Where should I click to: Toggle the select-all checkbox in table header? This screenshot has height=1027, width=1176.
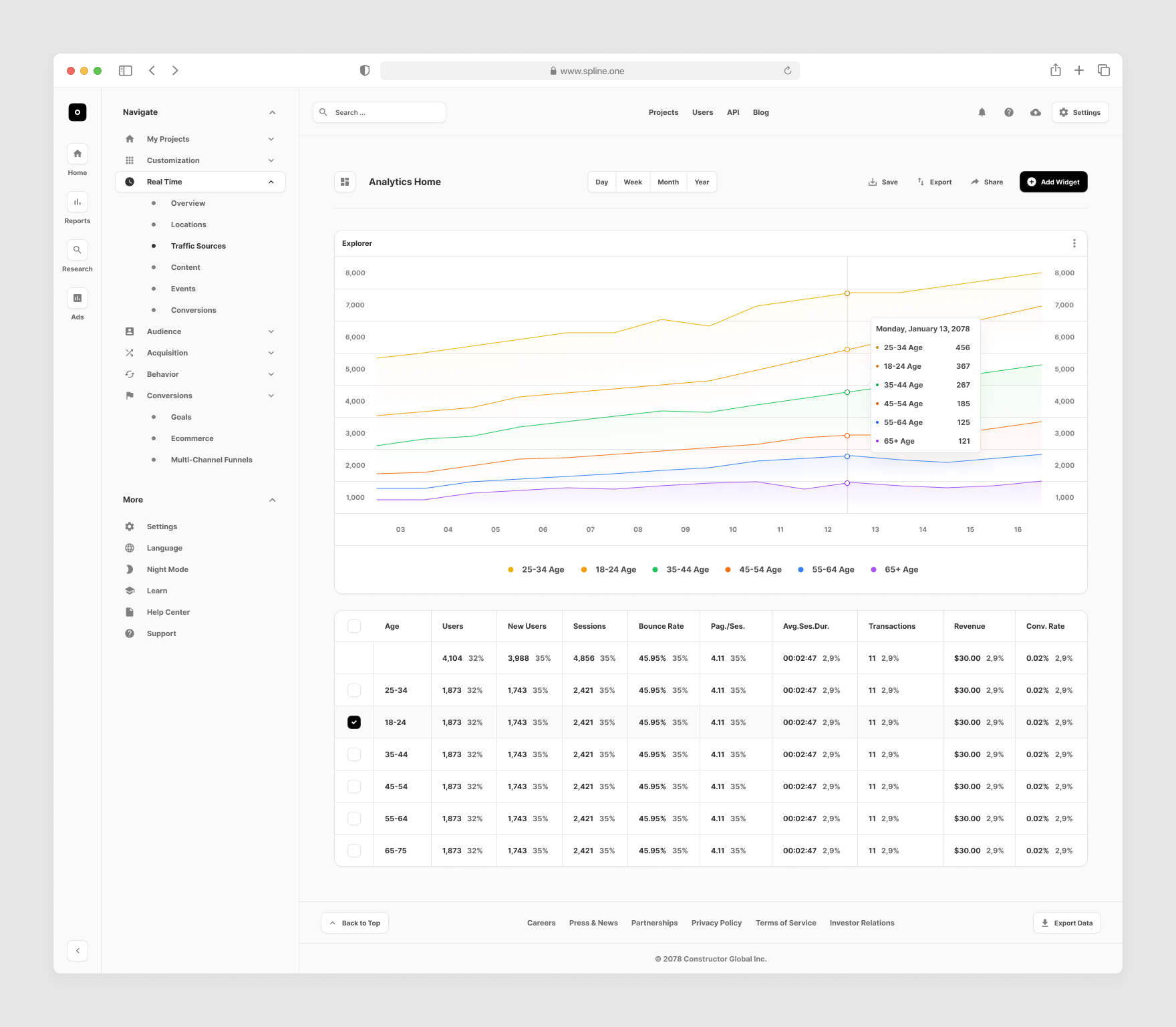click(x=354, y=626)
